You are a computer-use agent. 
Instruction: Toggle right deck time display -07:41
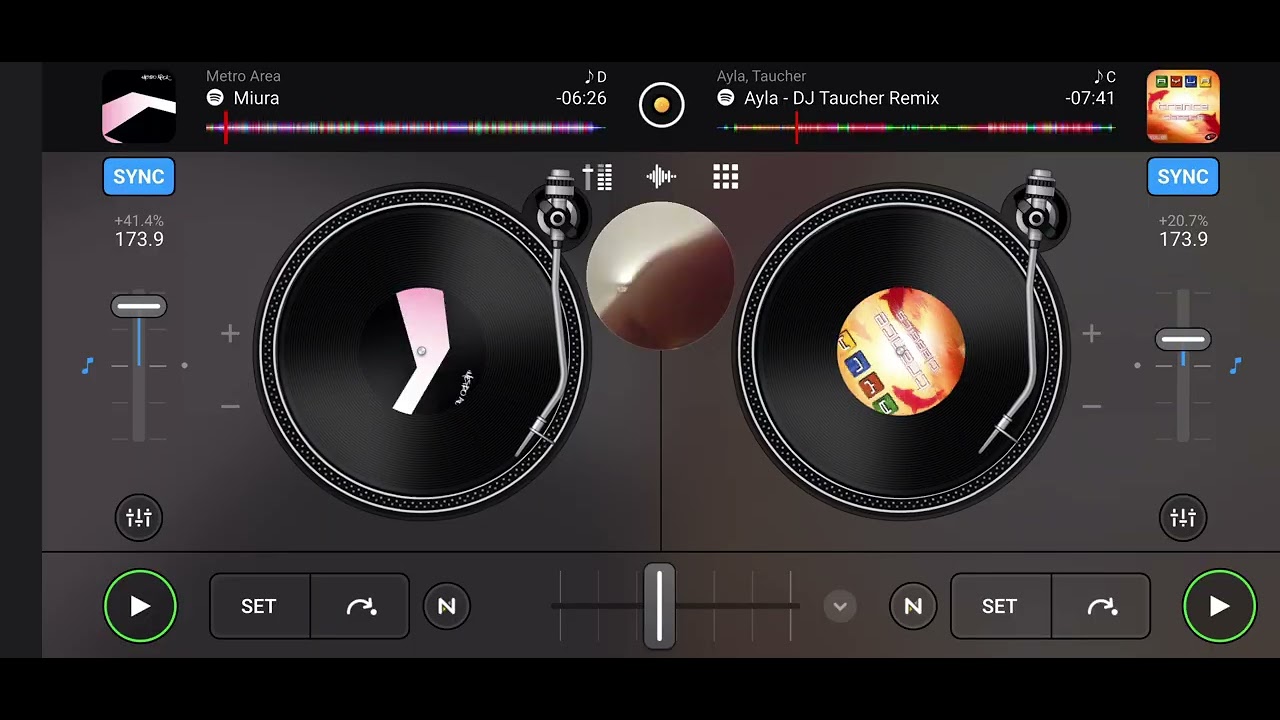(x=1090, y=98)
